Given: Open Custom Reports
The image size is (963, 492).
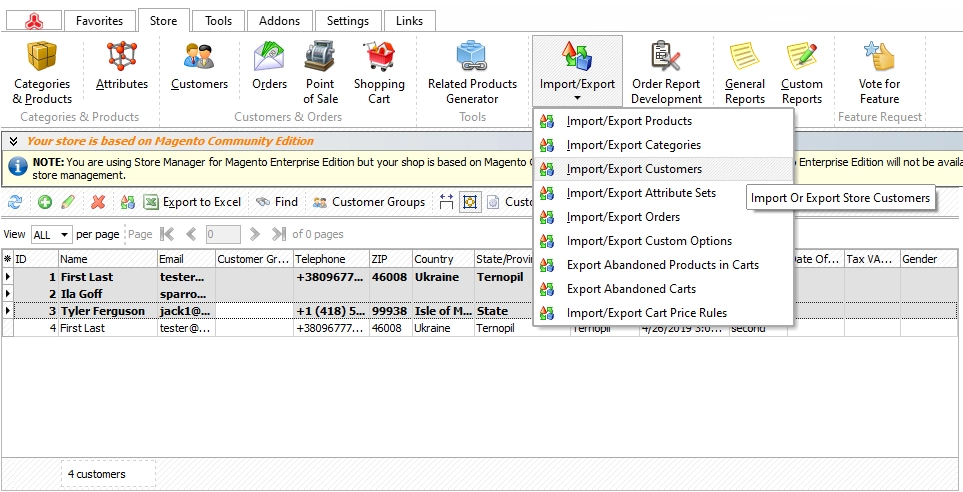Looking at the screenshot, I should click(x=801, y=72).
